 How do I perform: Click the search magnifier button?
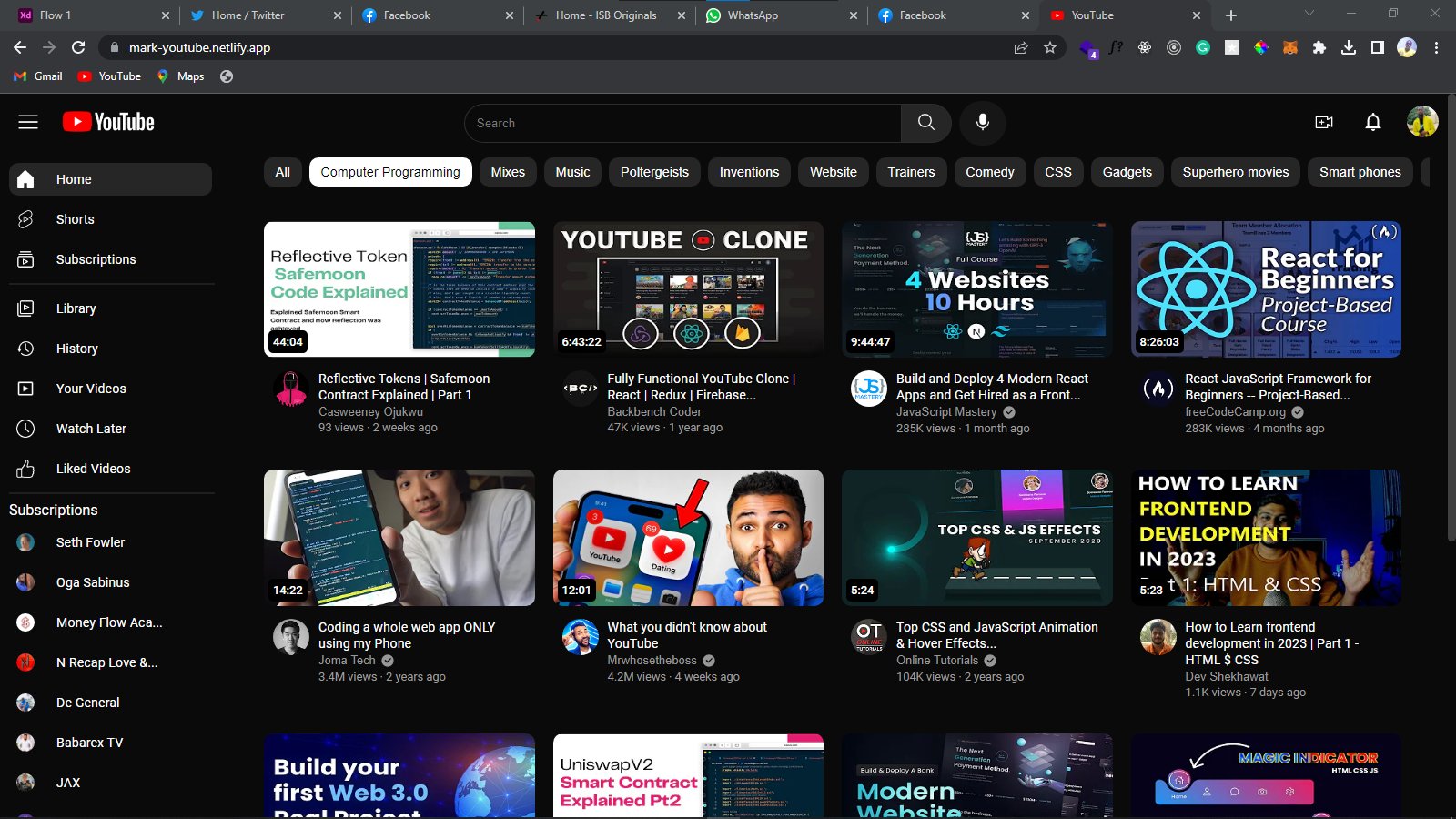[x=925, y=123]
